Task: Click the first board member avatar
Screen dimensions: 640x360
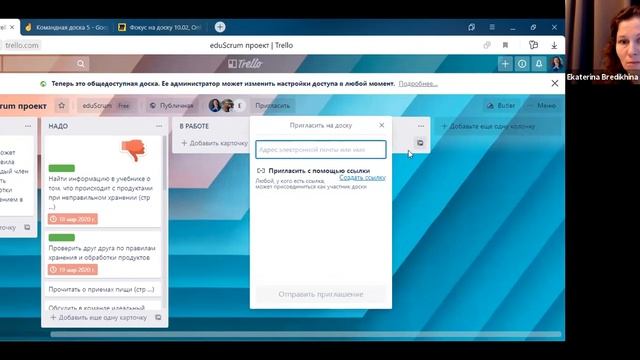Action: [215, 105]
